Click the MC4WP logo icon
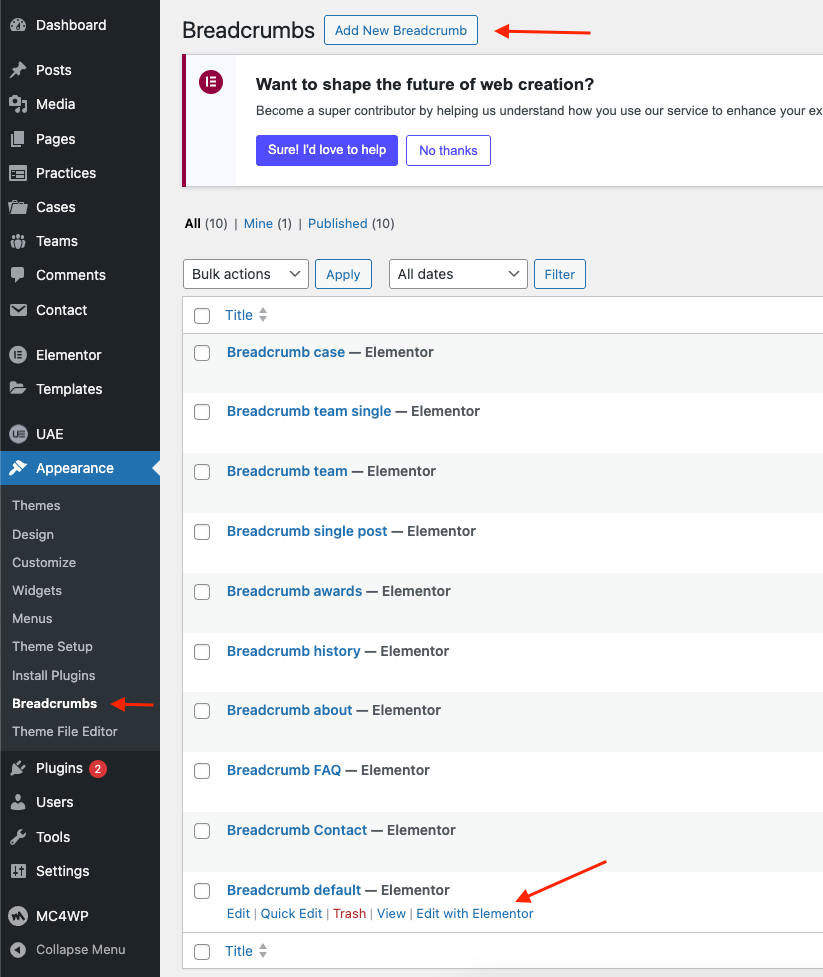Image resolution: width=823 pixels, height=977 pixels. pyautogui.click(x=18, y=915)
